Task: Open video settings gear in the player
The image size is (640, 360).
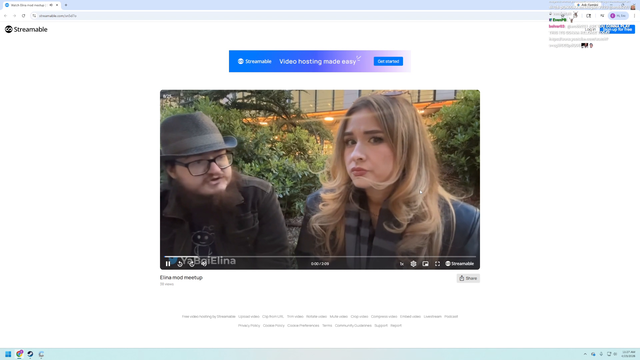Action: pos(413,264)
